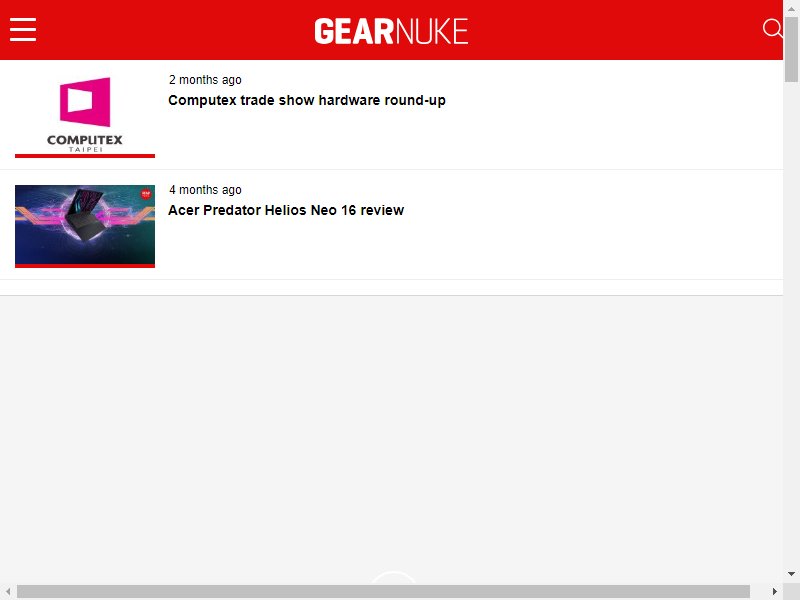Go to the GearNuke logo homepage

[391, 31]
